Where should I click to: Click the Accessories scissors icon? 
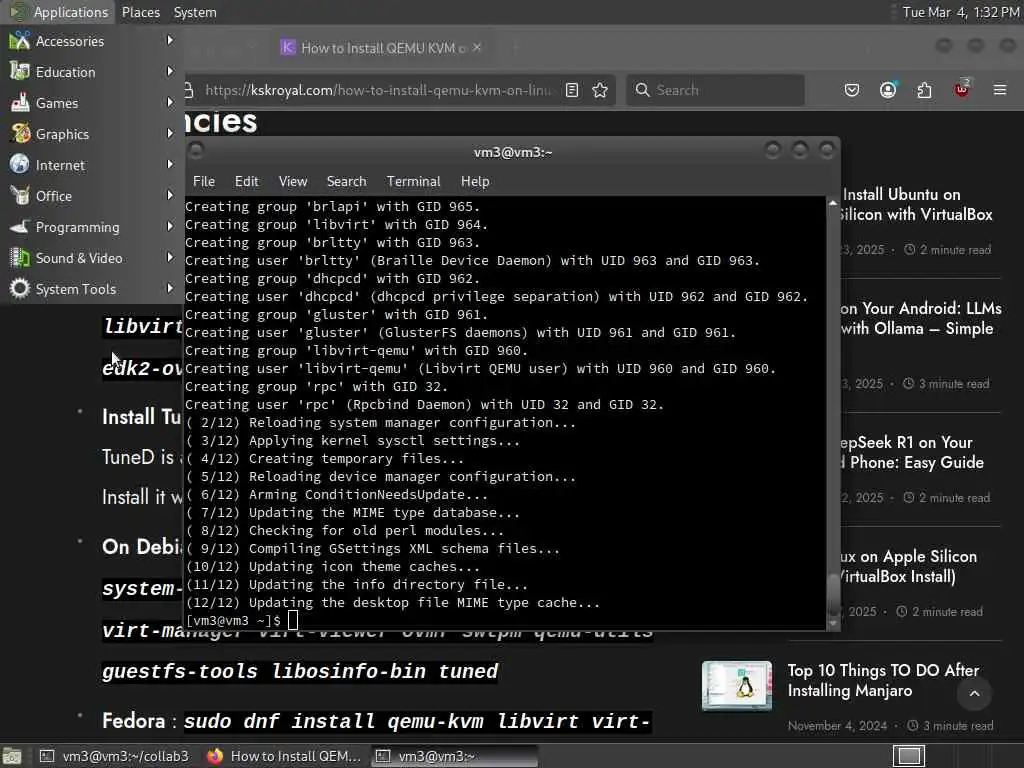pos(20,40)
